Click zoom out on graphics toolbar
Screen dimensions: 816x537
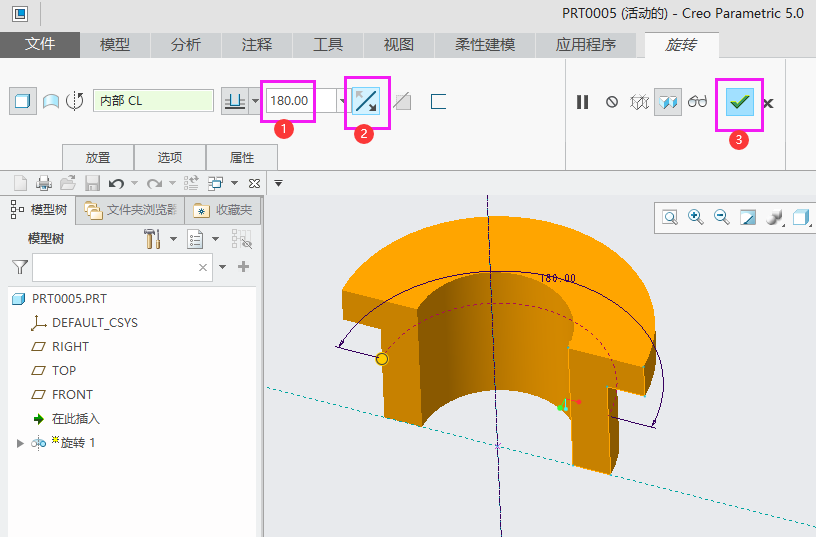[721, 217]
